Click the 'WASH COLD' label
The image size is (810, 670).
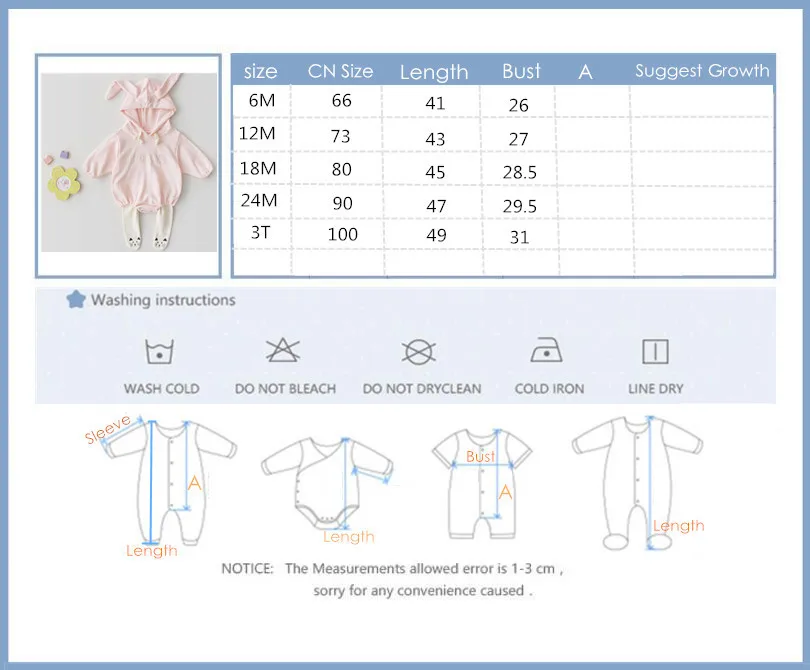pyautogui.click(x=161, y=389)
